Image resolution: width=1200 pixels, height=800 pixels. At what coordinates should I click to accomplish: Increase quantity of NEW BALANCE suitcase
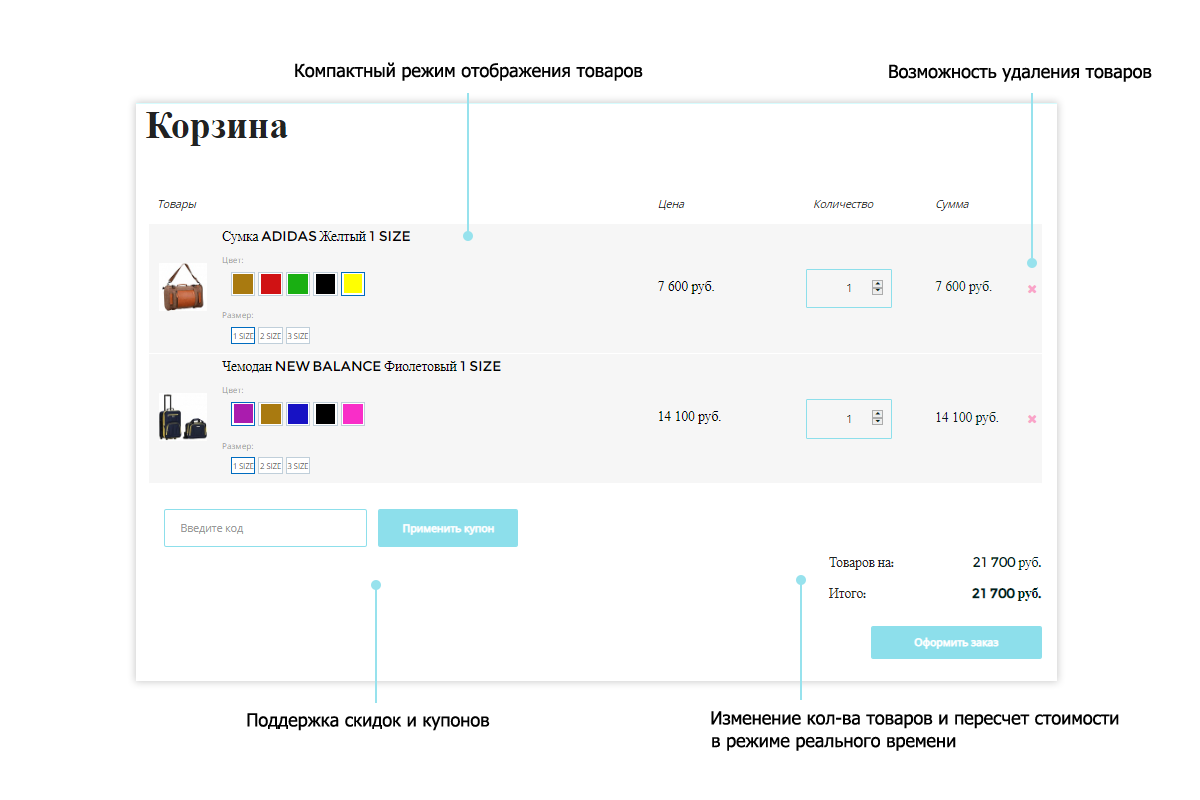pos(878,414)
